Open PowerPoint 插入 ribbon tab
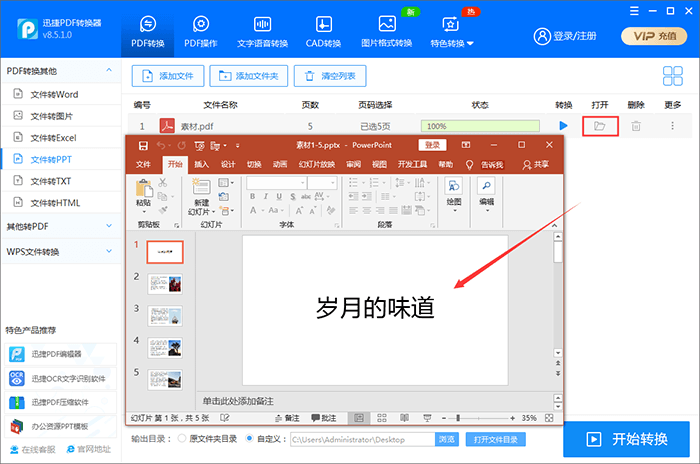This screenshot has width=700, height=464. point(201,164)
